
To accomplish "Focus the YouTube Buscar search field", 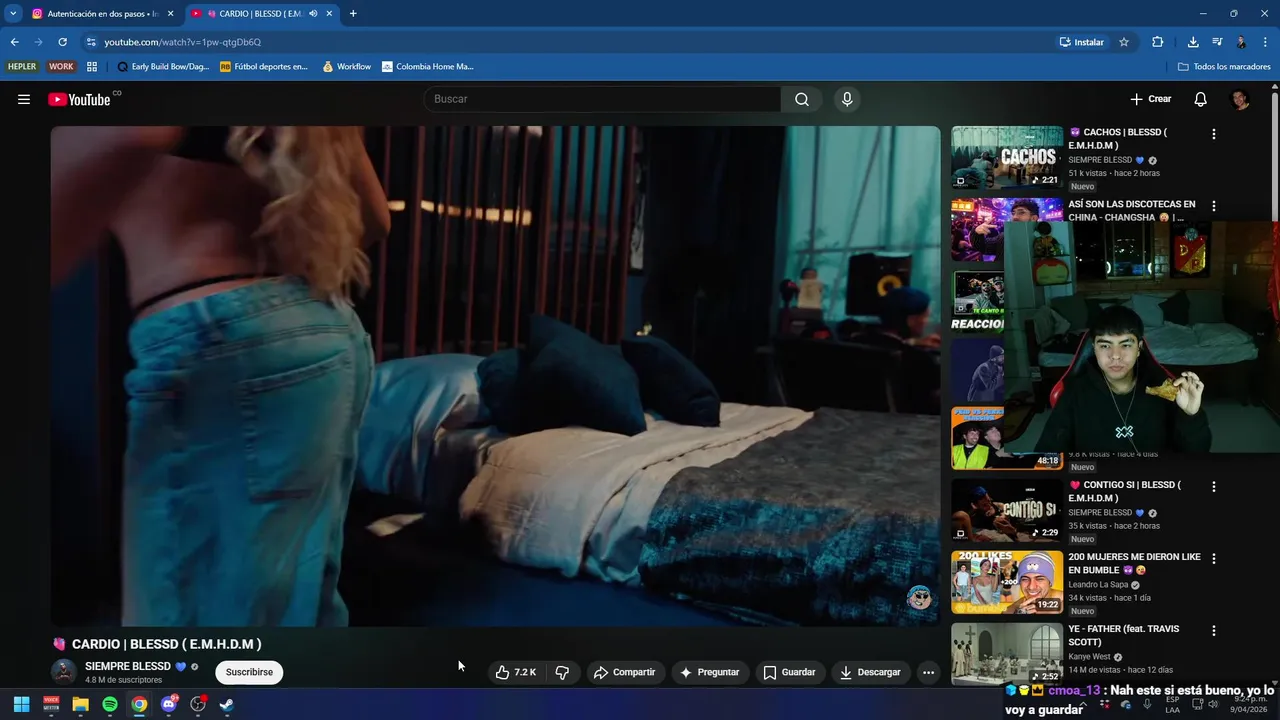I will [602, 99].
